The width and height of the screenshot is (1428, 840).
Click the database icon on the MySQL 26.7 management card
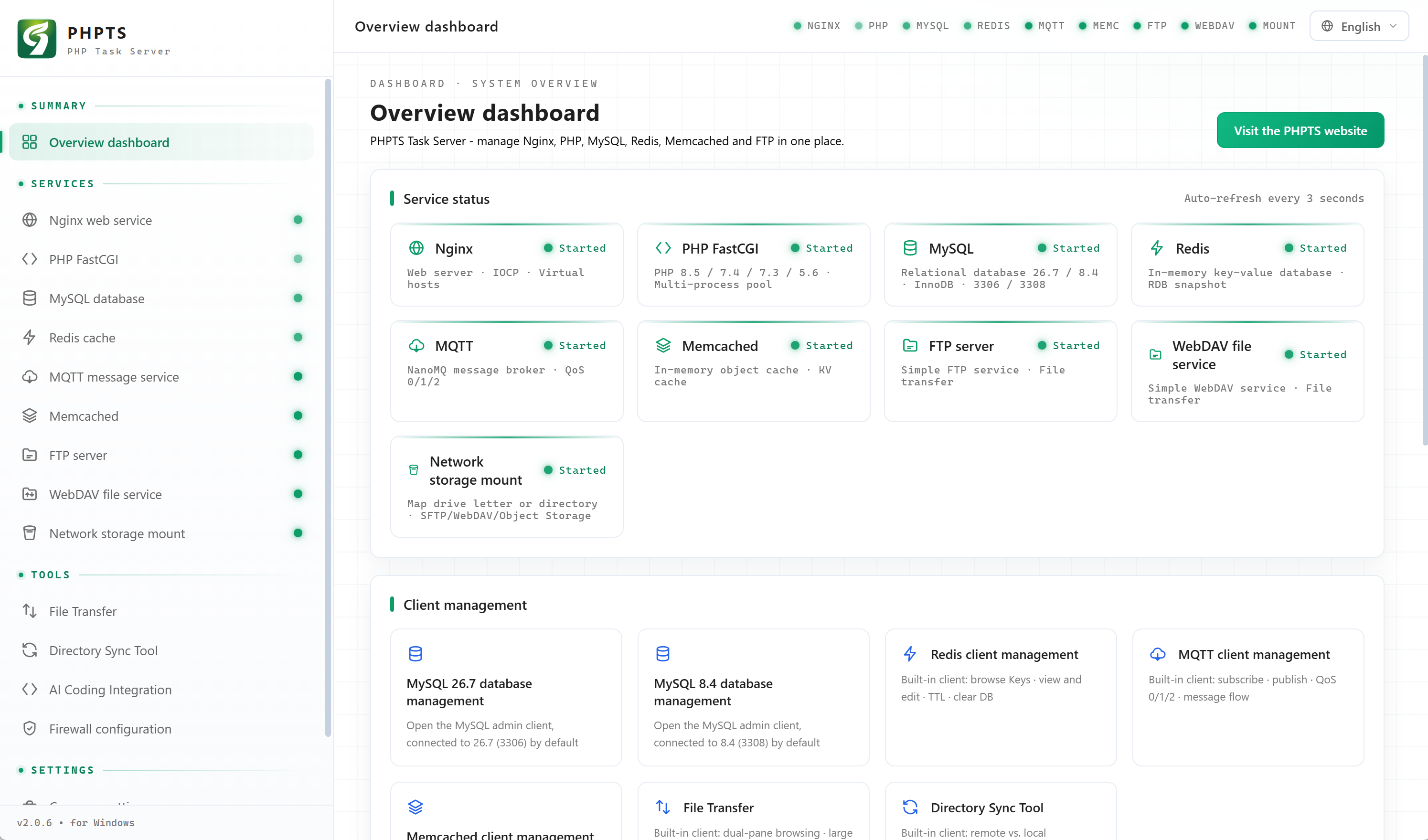pyautogui.click(x=416, y=654)
